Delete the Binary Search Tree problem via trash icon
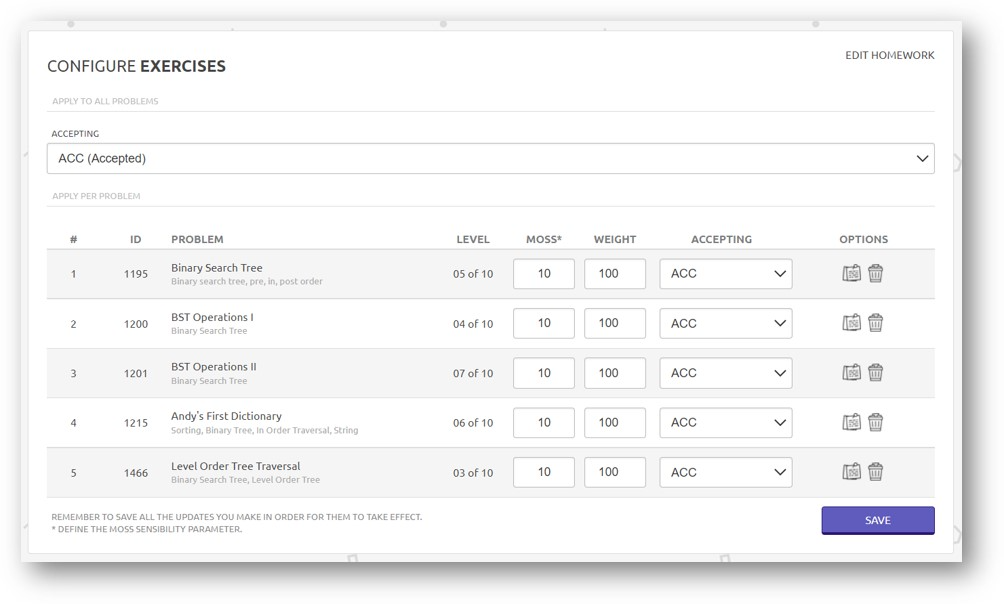Image resolution: width=1004 pixels, height=604 pixels. (875, 273)
